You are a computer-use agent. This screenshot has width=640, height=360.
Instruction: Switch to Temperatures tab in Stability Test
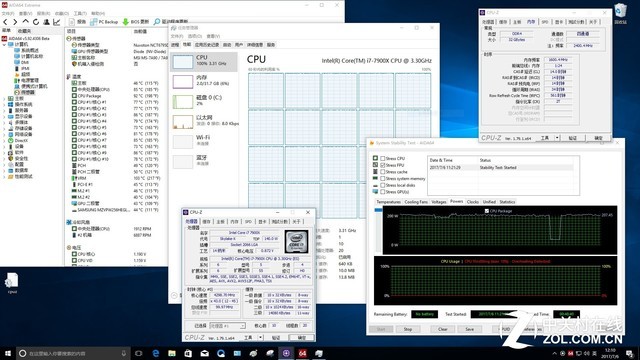click(388, 202)
